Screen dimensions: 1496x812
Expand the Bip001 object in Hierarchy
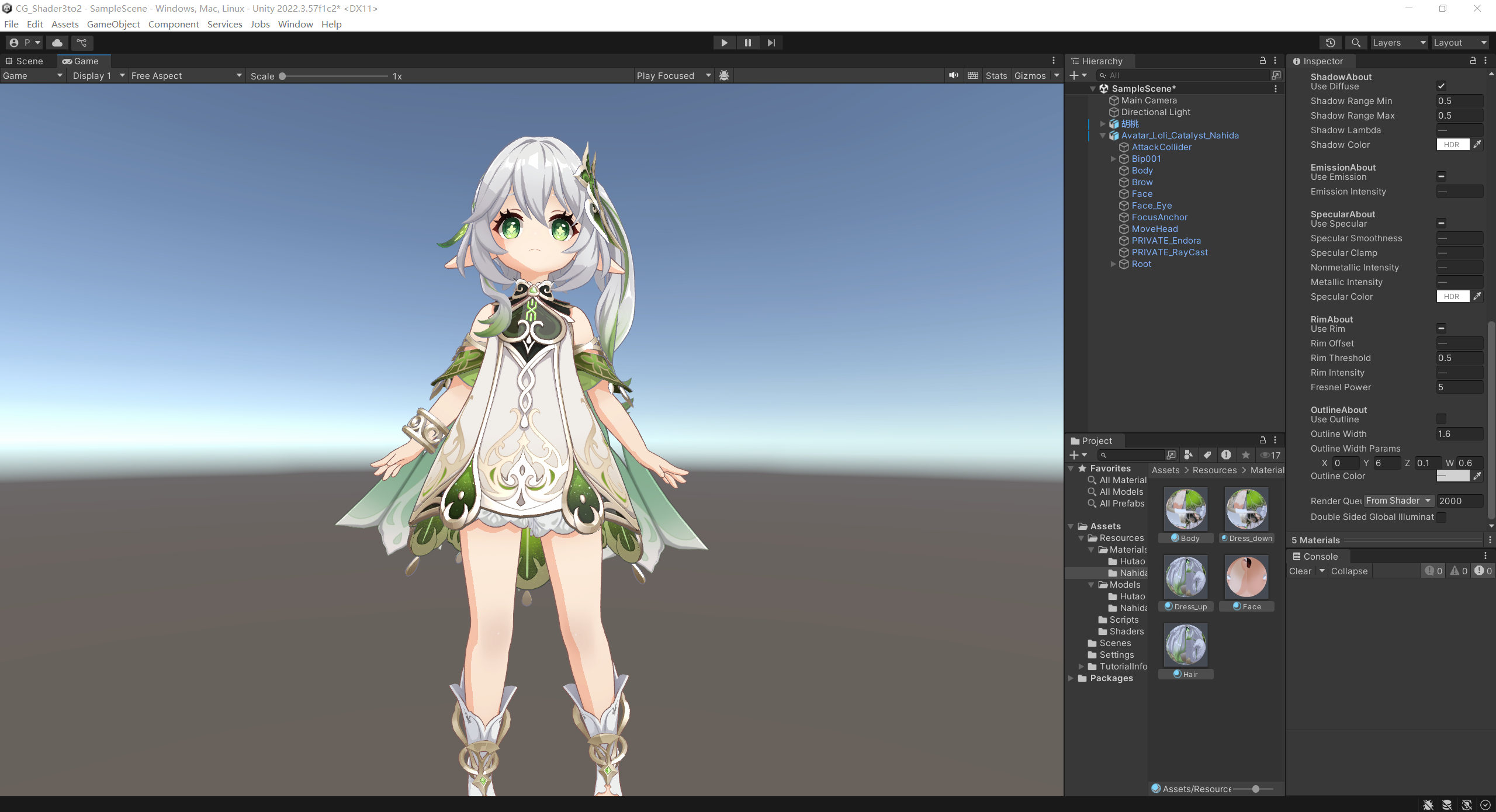(1113, 159)
